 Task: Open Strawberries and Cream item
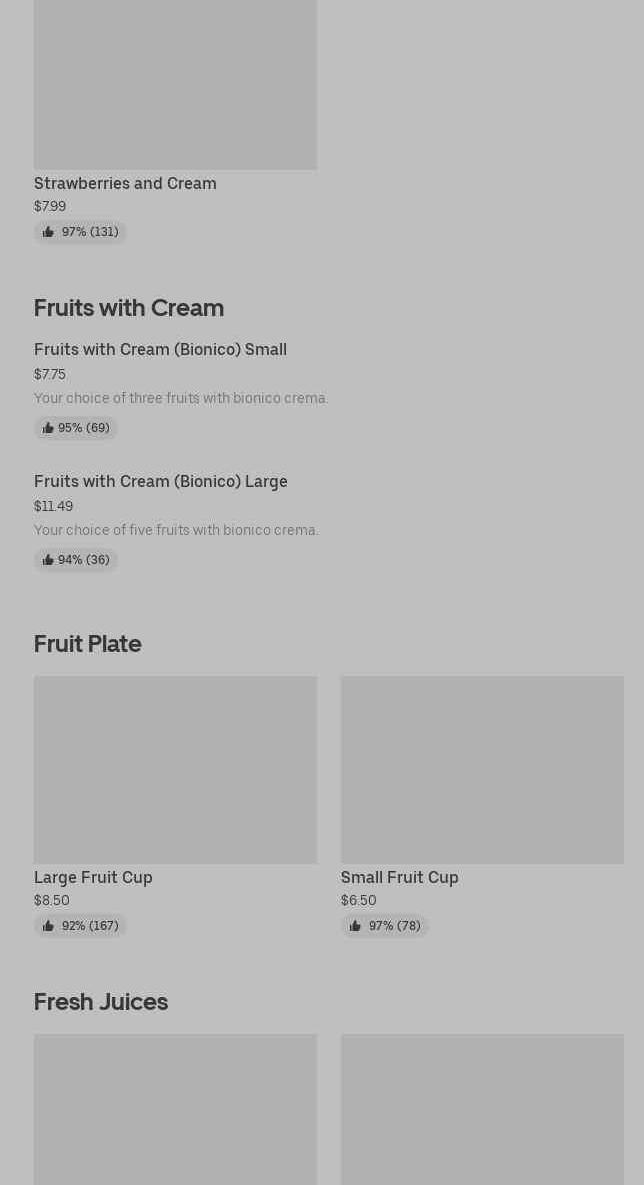[125, 183]
